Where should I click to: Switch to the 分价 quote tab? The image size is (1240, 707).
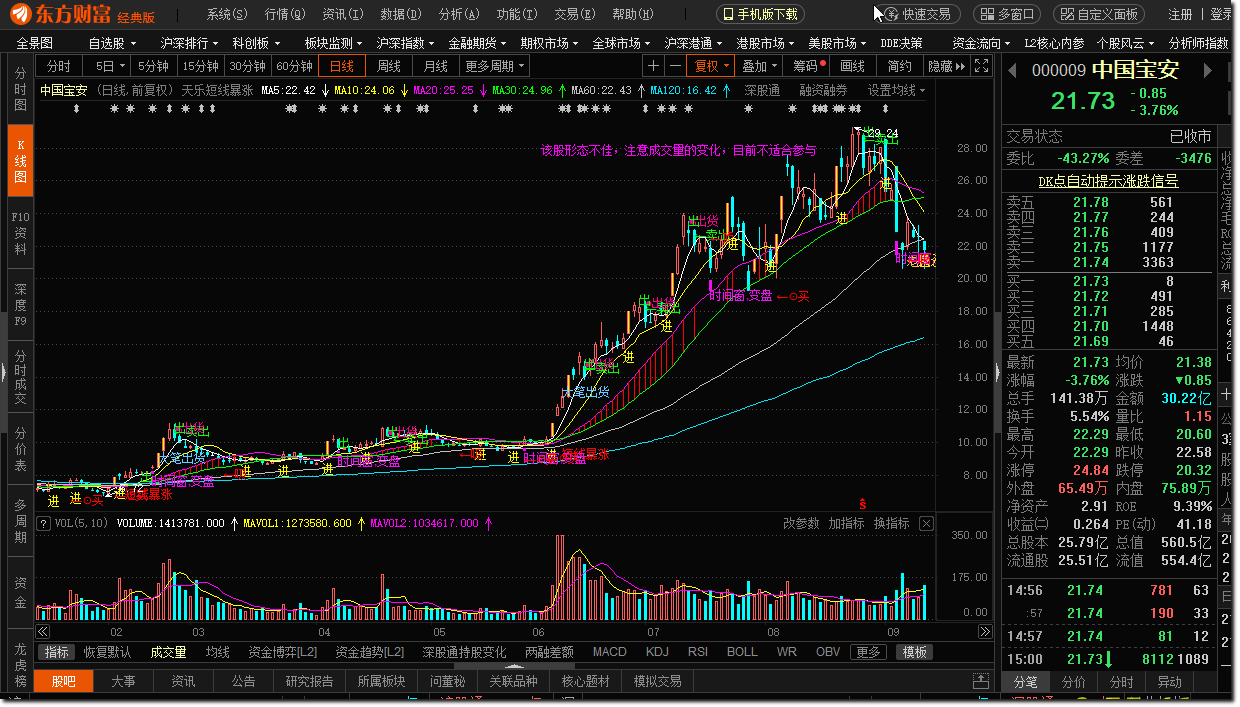coord(1073,682)
